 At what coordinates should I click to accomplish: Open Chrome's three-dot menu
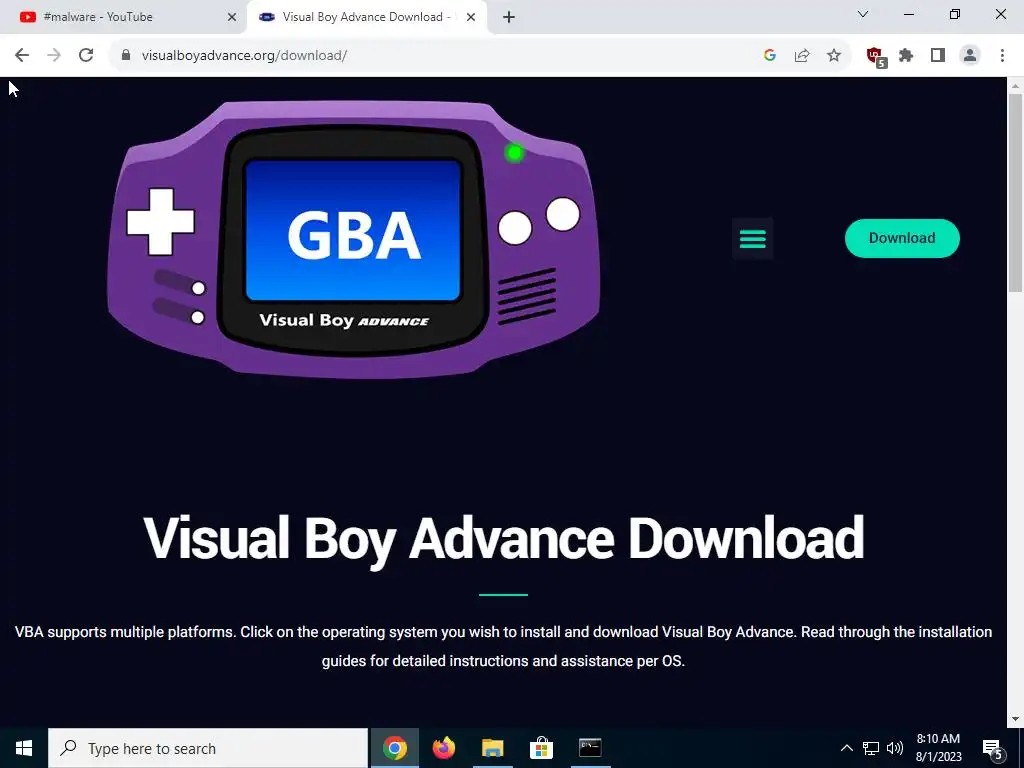tap(1002, 56)
